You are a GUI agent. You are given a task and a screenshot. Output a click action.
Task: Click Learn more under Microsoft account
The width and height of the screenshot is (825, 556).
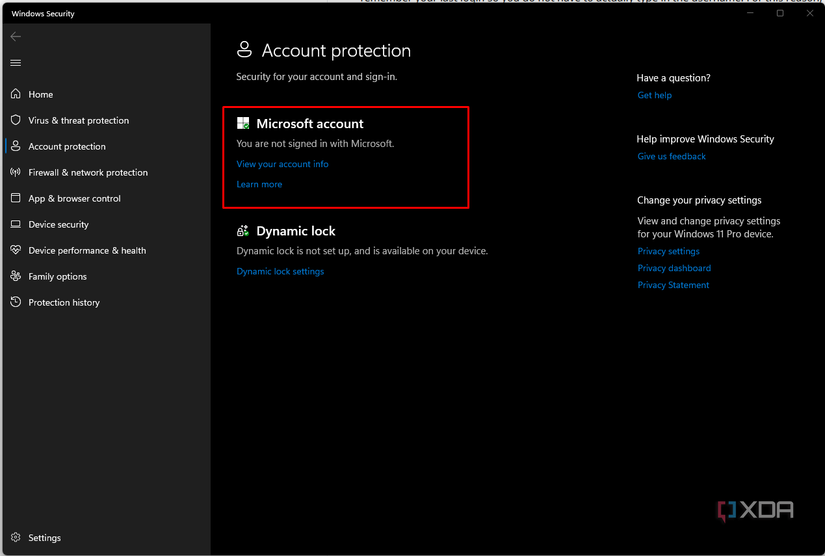(x=259, y=184)
